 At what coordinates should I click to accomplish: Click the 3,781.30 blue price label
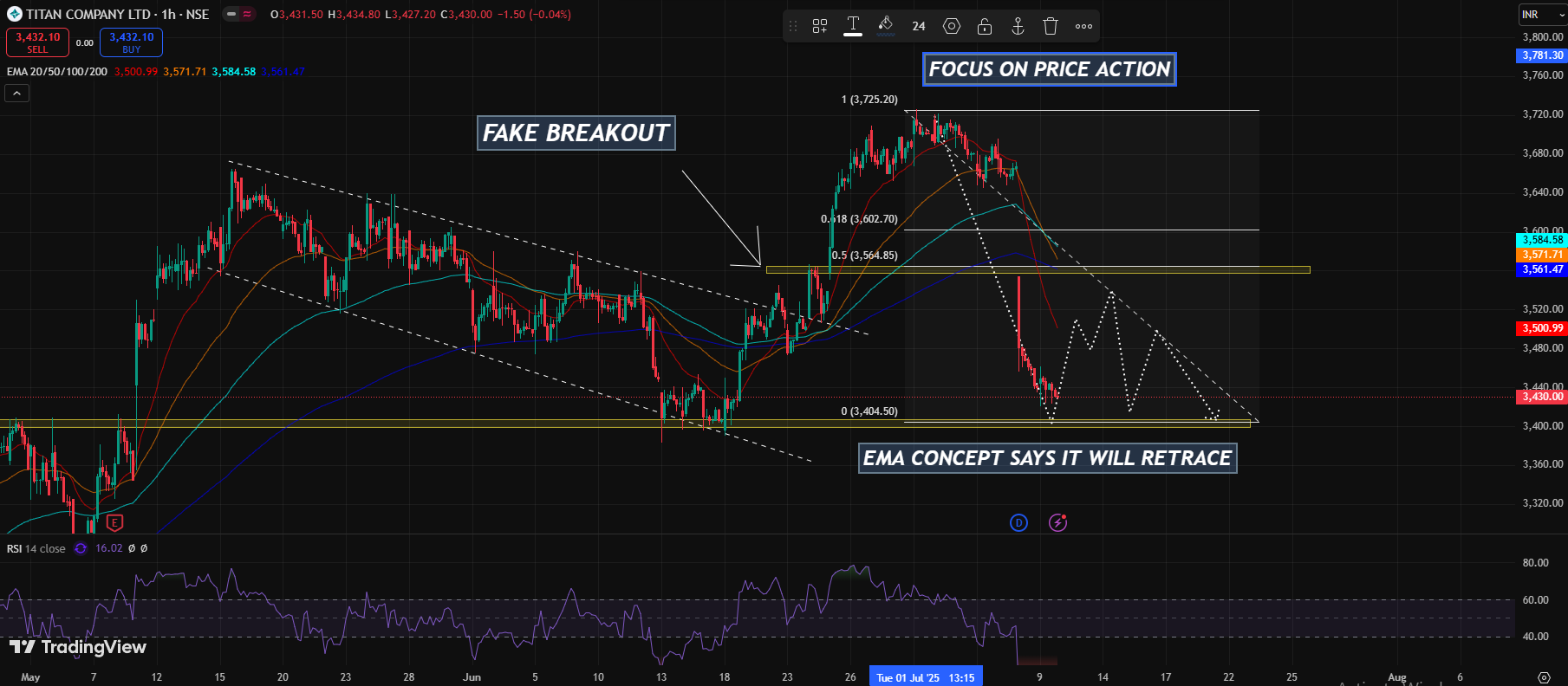(x=1543, y=55)
